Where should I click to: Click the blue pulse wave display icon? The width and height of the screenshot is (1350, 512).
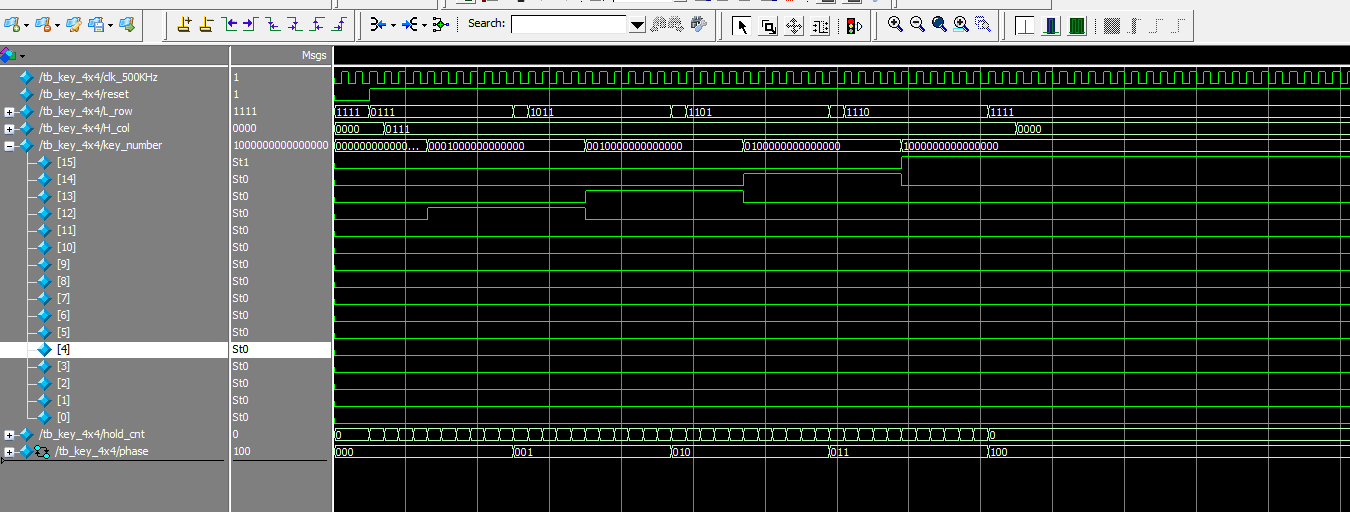(1050, 26)
